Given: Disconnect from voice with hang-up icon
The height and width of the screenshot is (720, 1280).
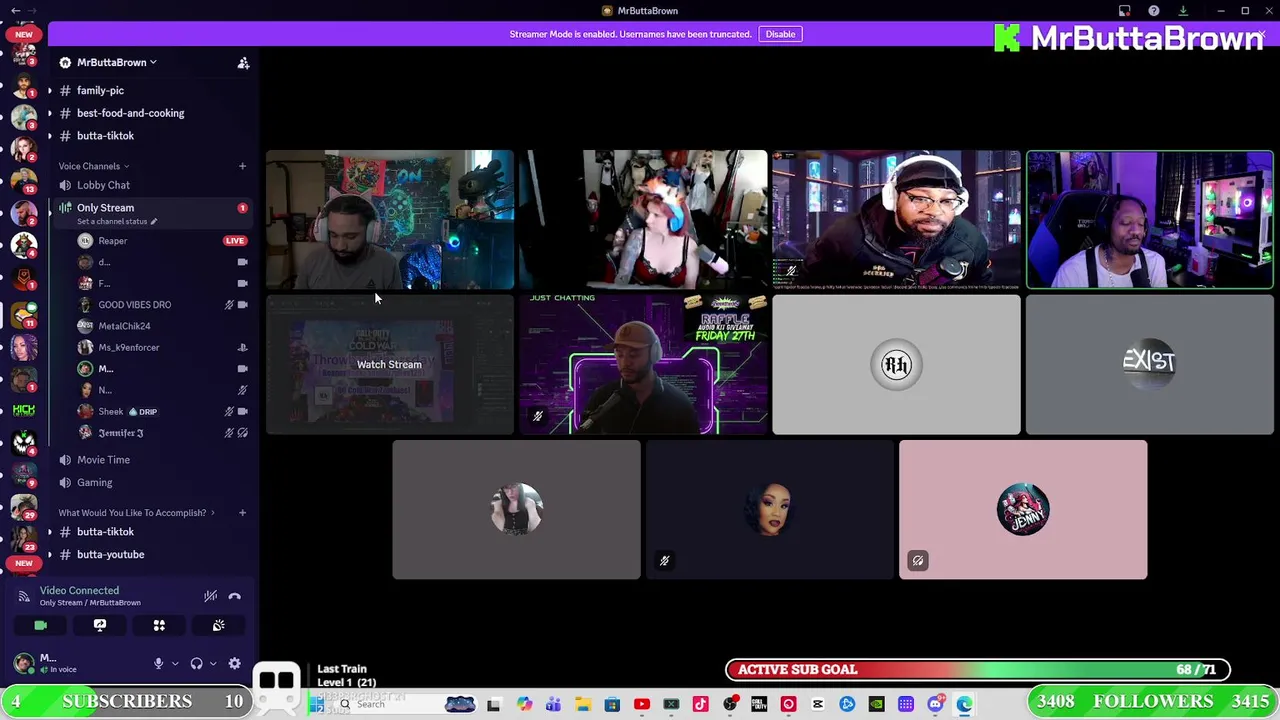Looking at the screenshot, I should point(234,596).
